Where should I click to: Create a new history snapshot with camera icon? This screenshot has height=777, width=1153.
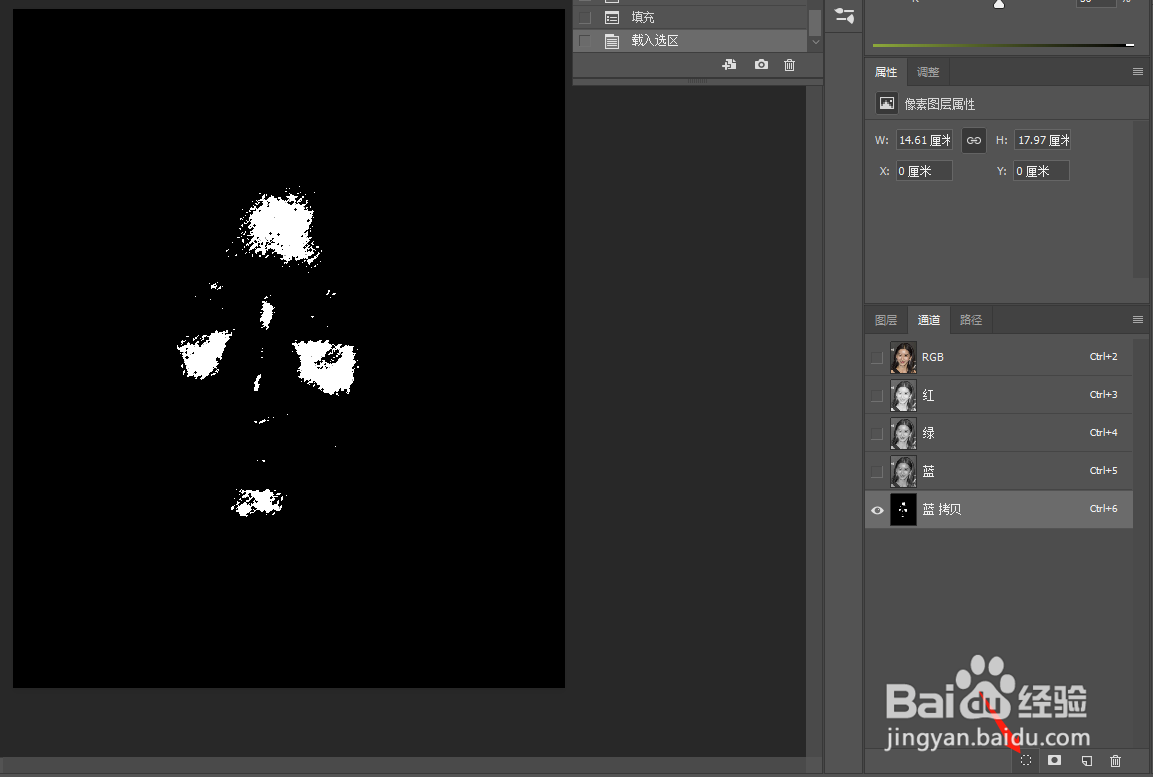pyautogui.click(x=761, y=65)
